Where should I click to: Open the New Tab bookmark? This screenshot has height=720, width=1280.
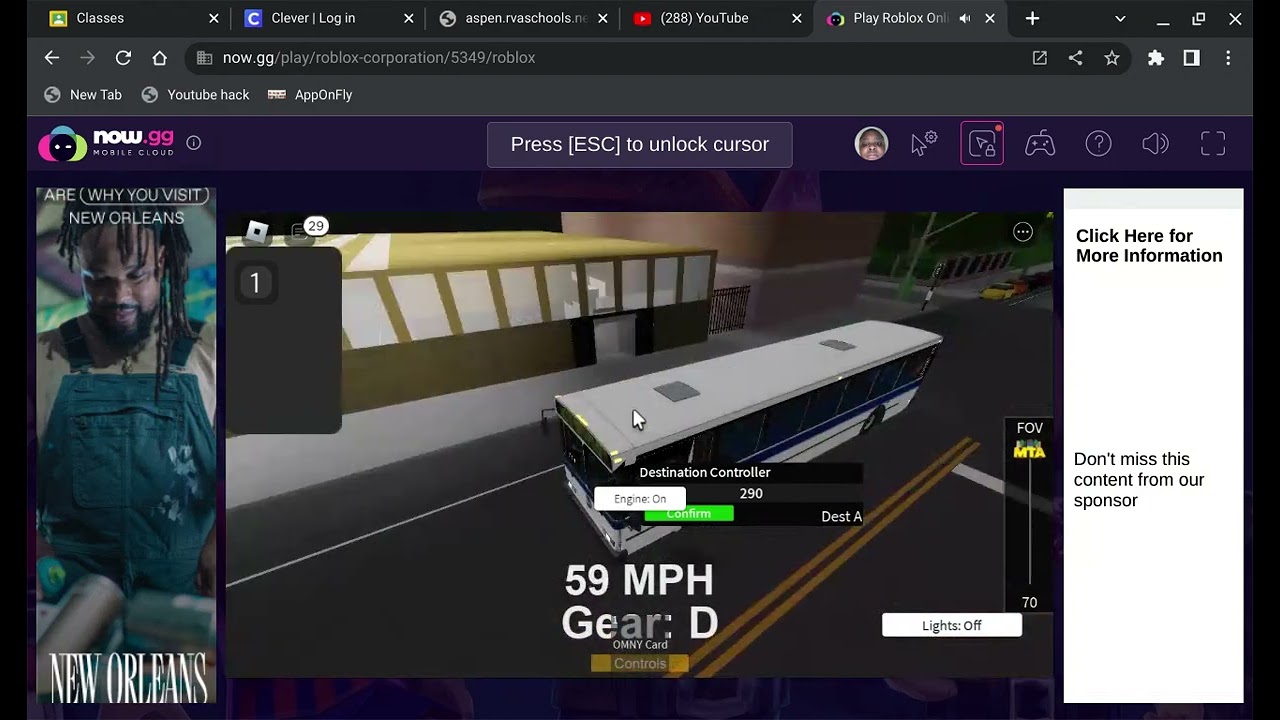click(83, 95)
